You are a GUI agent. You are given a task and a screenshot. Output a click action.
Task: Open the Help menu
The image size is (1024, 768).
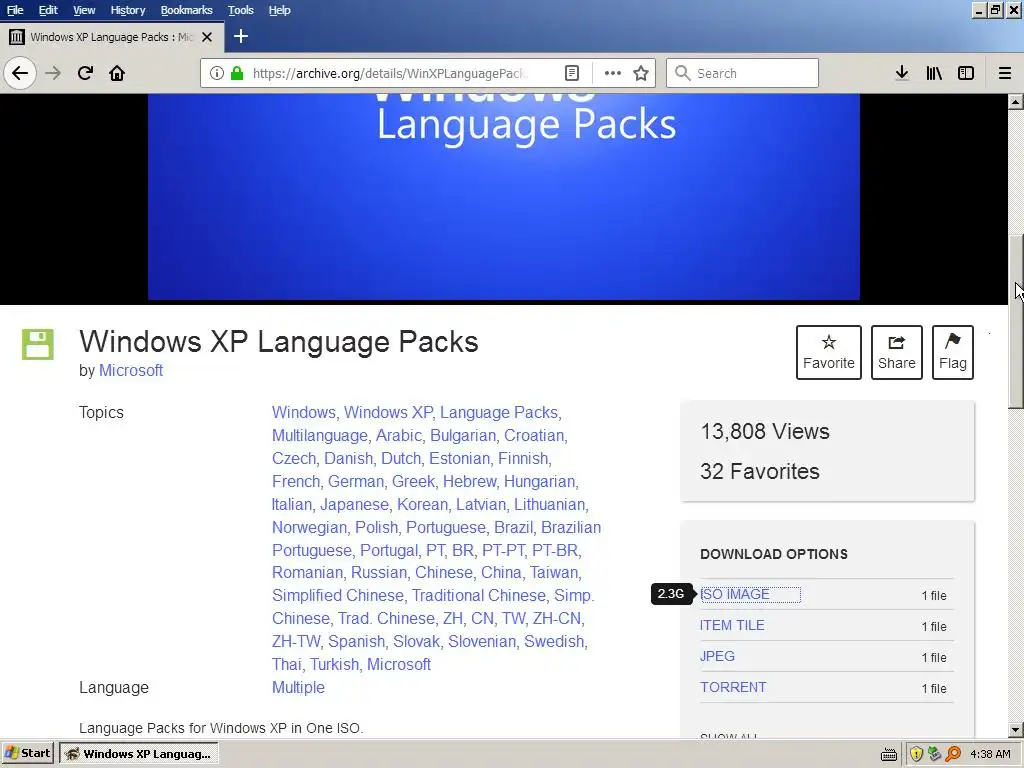pos(280,10)
